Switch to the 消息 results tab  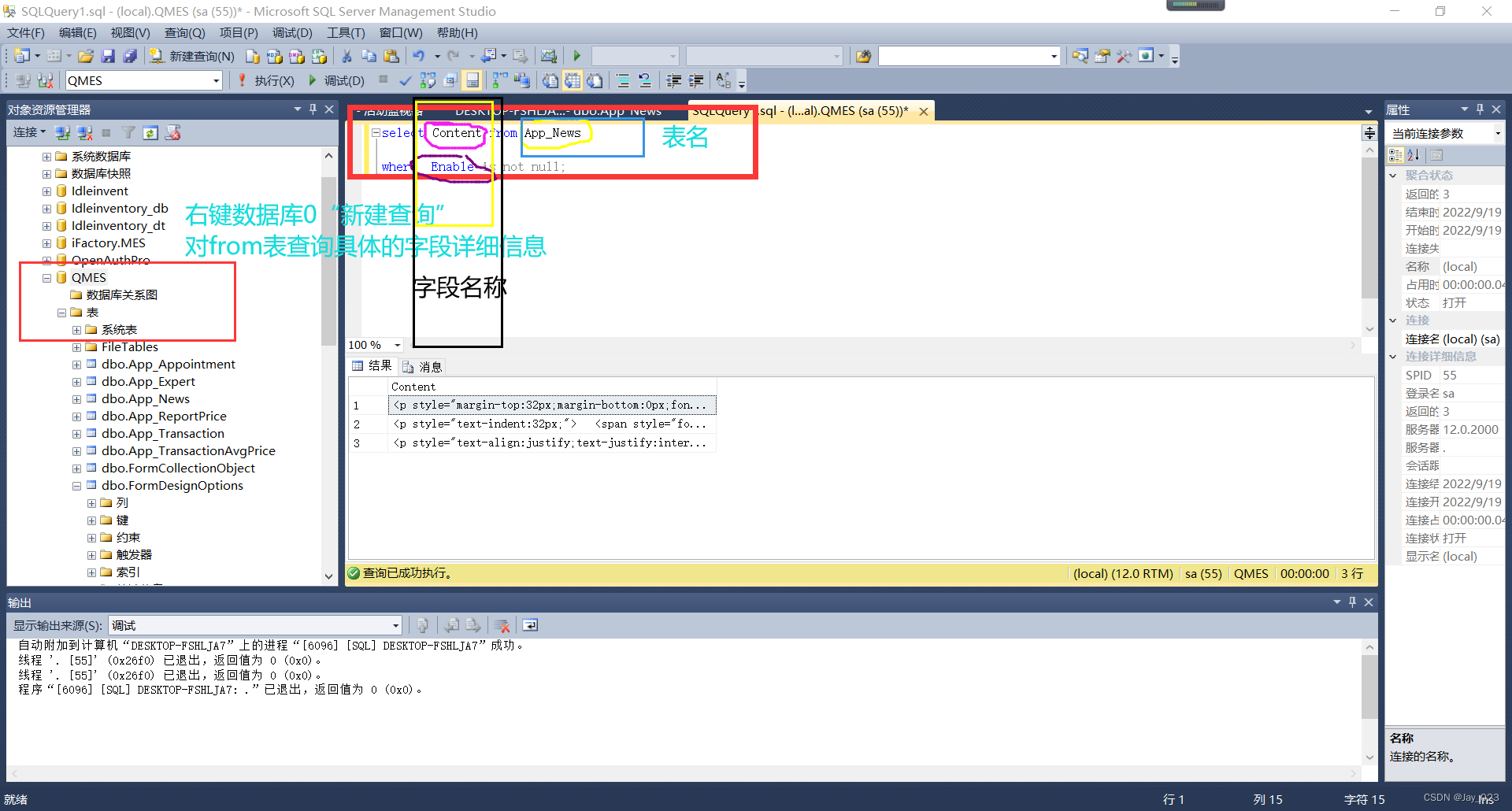(x=422, y=367)
